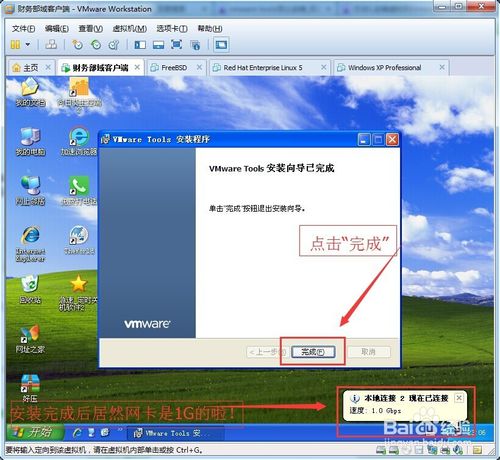Minimize the VMware Tools installer window
Screen dimensions: 500x460
pos(364,140)
